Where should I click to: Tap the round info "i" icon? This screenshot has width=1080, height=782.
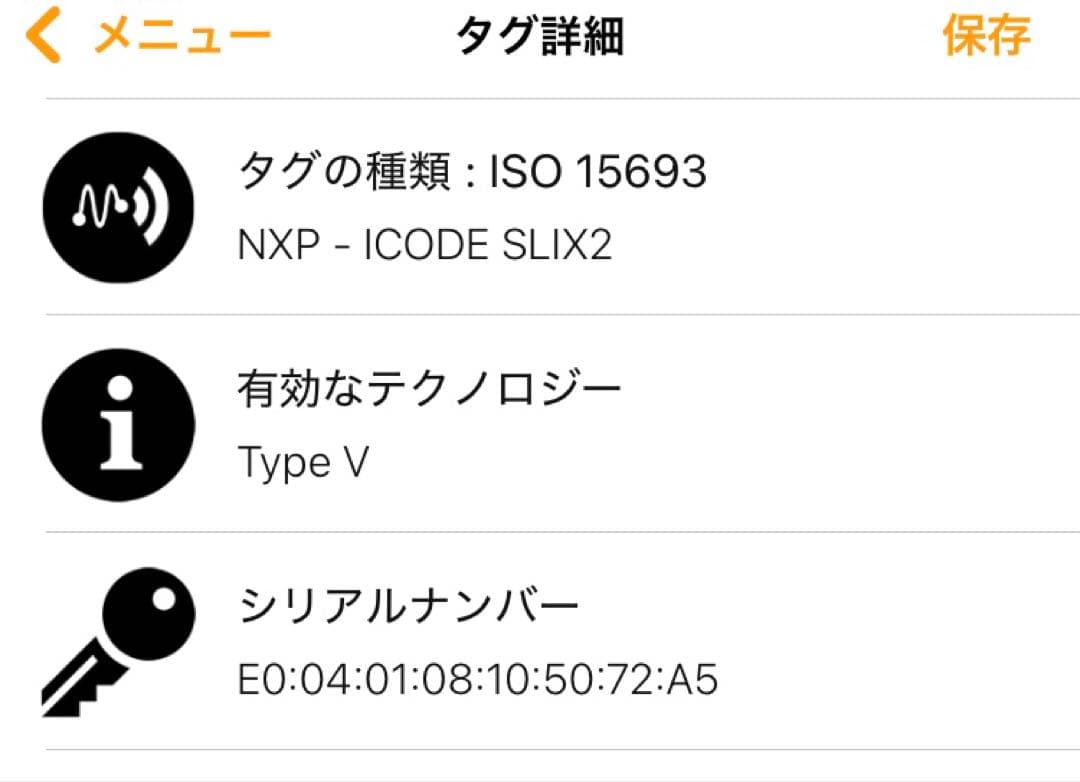pyautogui.click(x=119, y=424)
